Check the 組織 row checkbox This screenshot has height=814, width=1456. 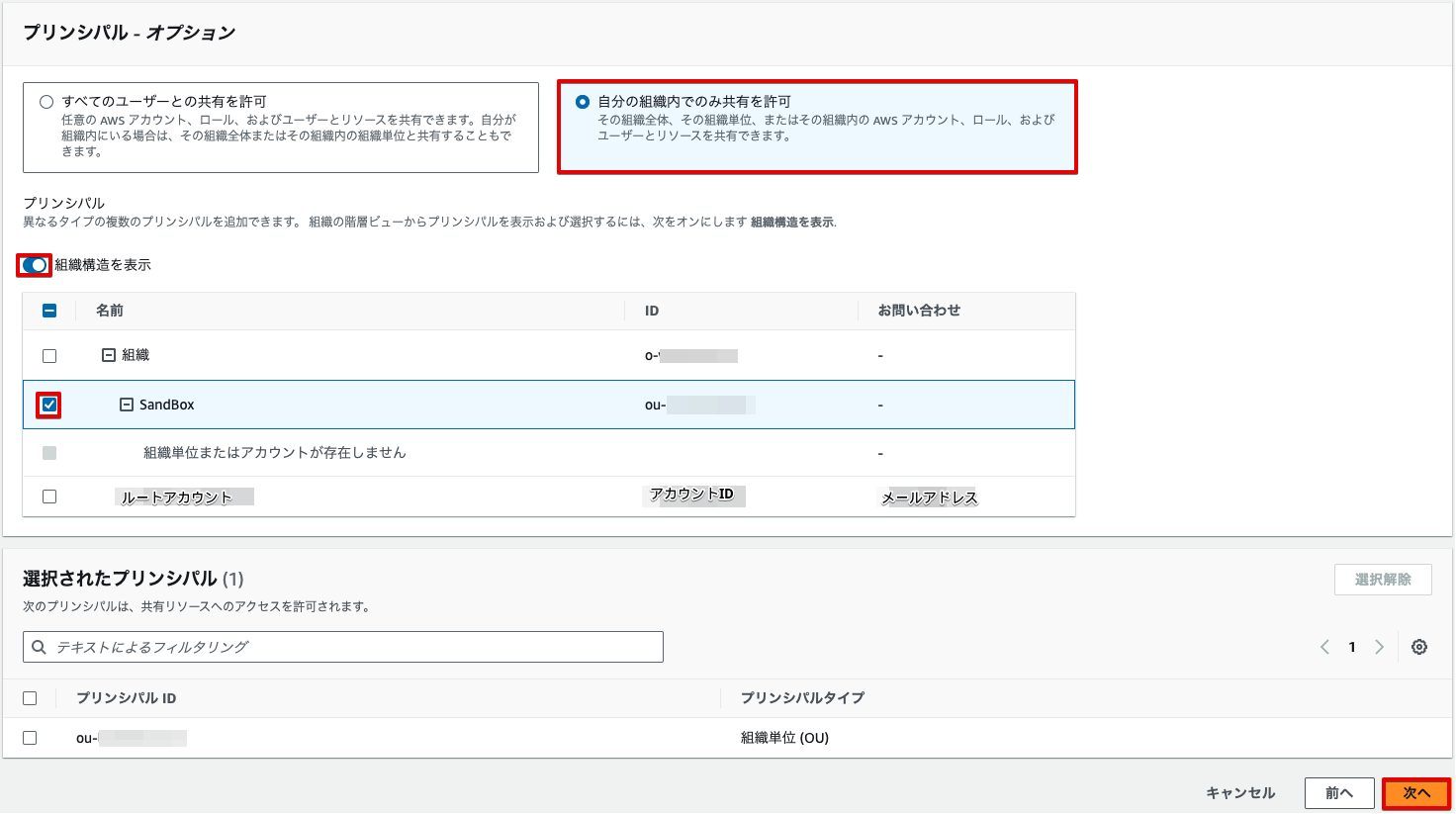49,356
